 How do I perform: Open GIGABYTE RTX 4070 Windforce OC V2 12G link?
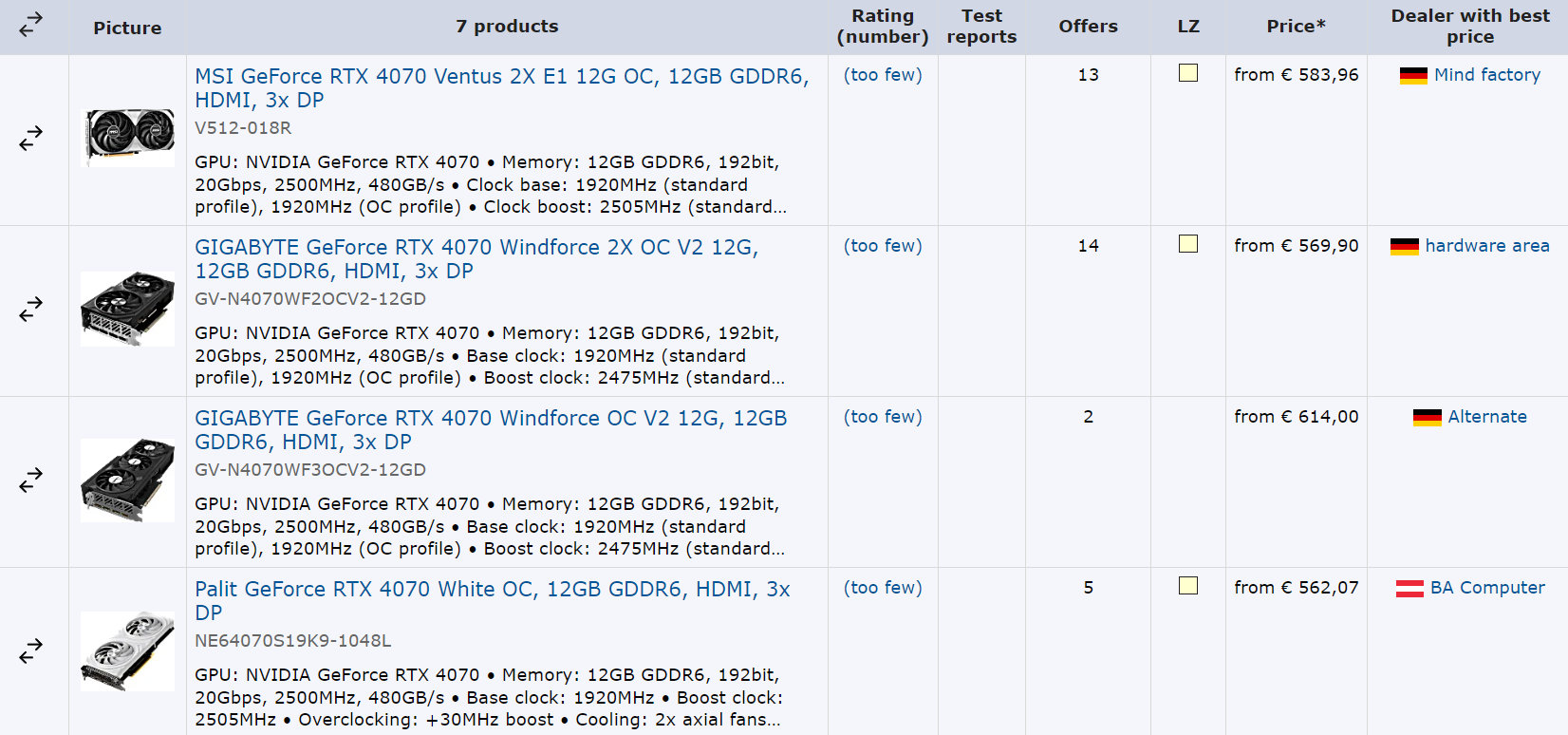pos(491,430)
